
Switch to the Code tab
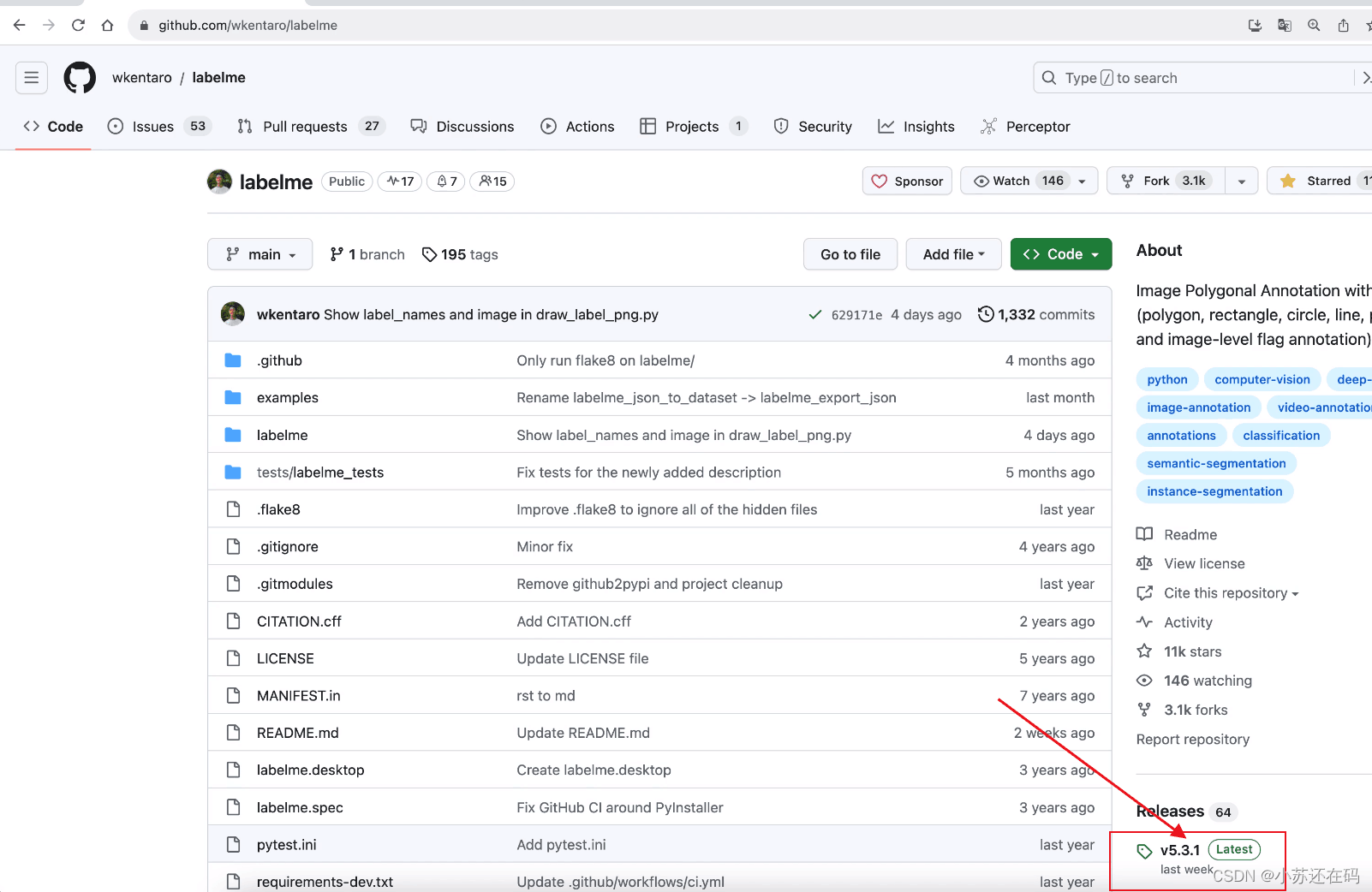(53, 127)
